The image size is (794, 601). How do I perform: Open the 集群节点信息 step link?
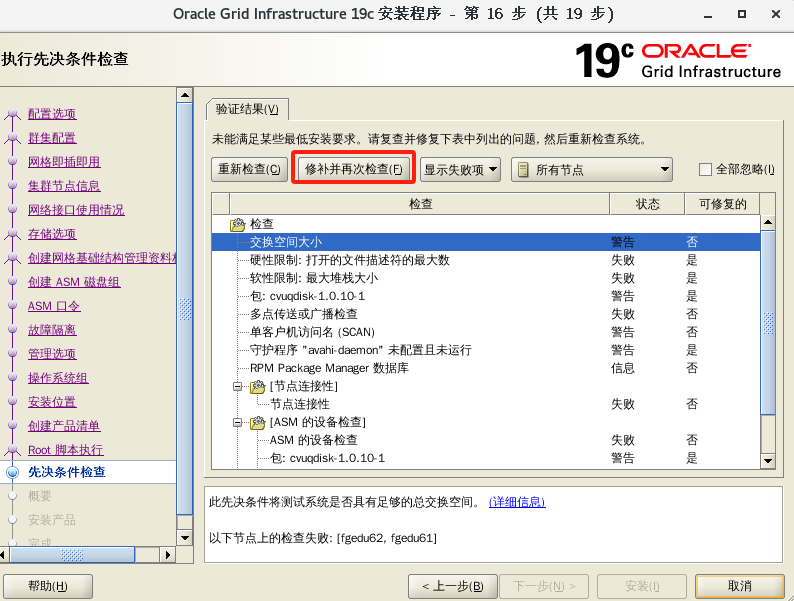point(64,186)
